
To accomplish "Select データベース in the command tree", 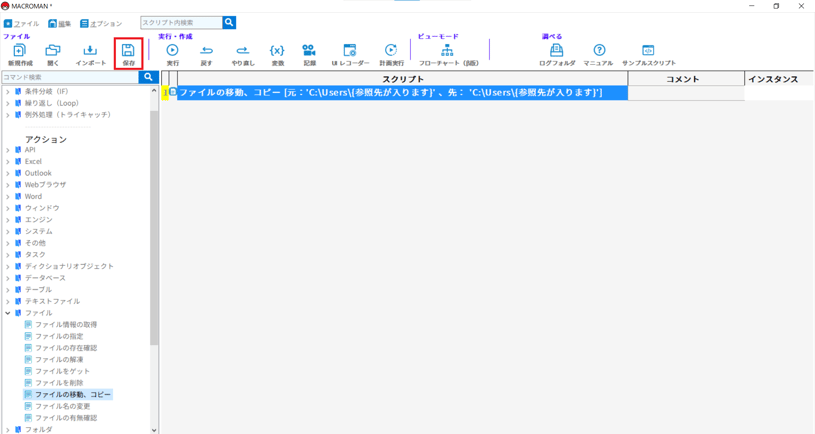I will click(x=45, y=278).
